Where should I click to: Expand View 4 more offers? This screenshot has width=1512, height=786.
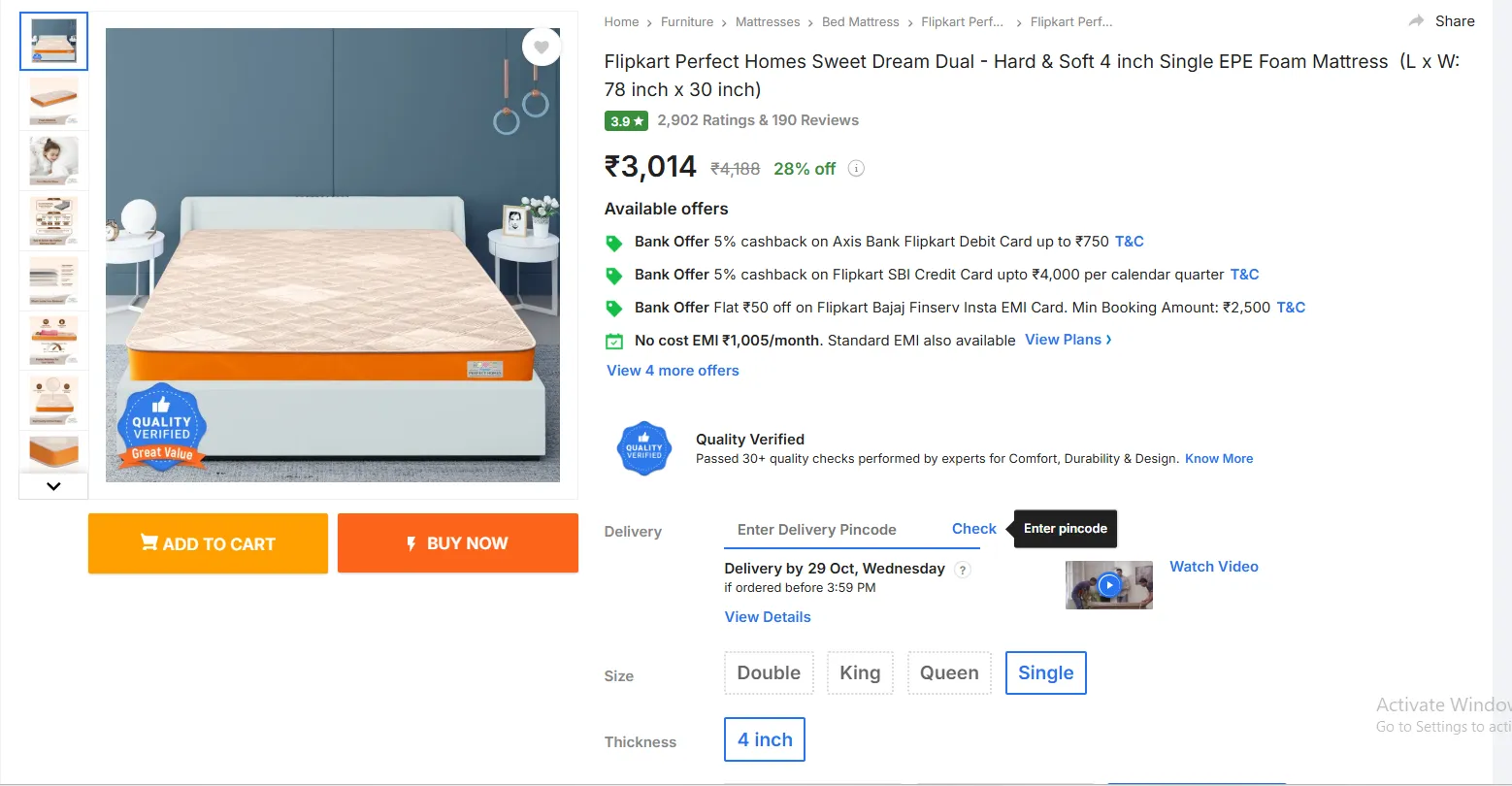(673, 371)
